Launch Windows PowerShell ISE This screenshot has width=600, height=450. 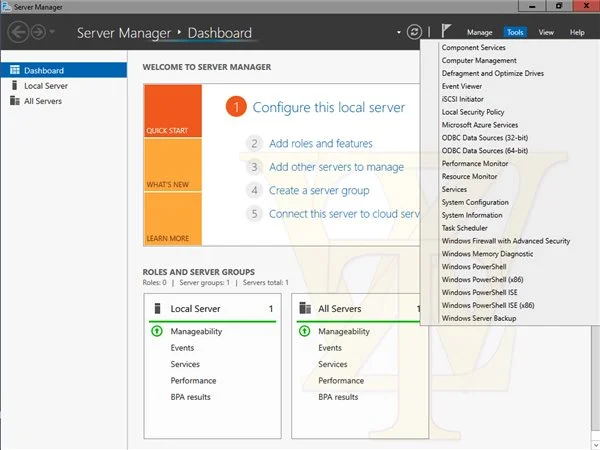[x=479, y=292]
